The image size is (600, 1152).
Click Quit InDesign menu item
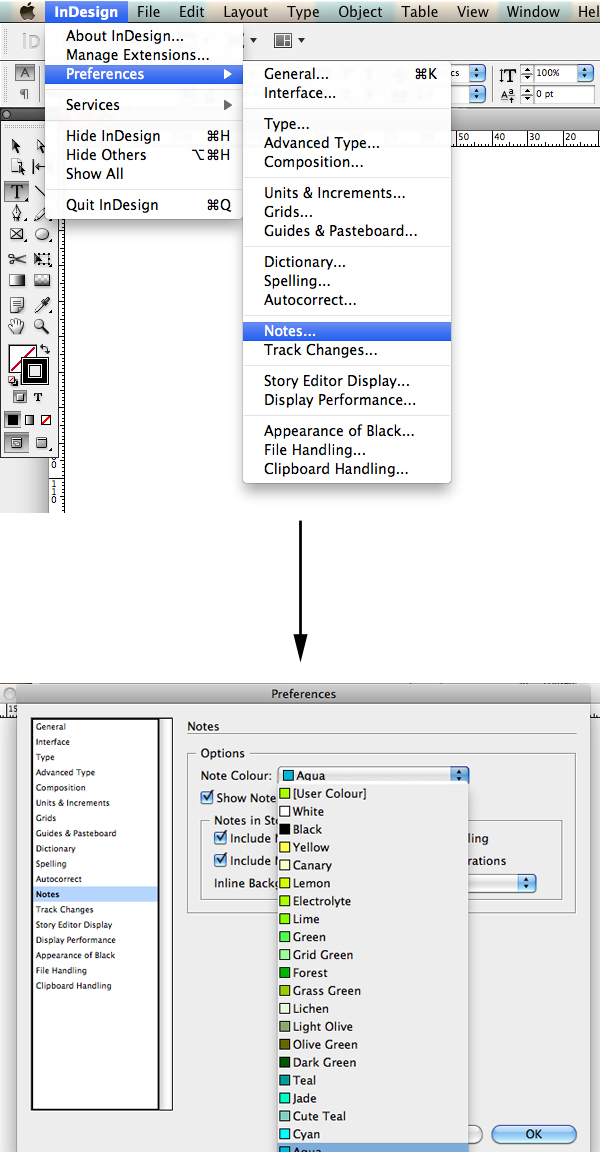tap(143, 205)
